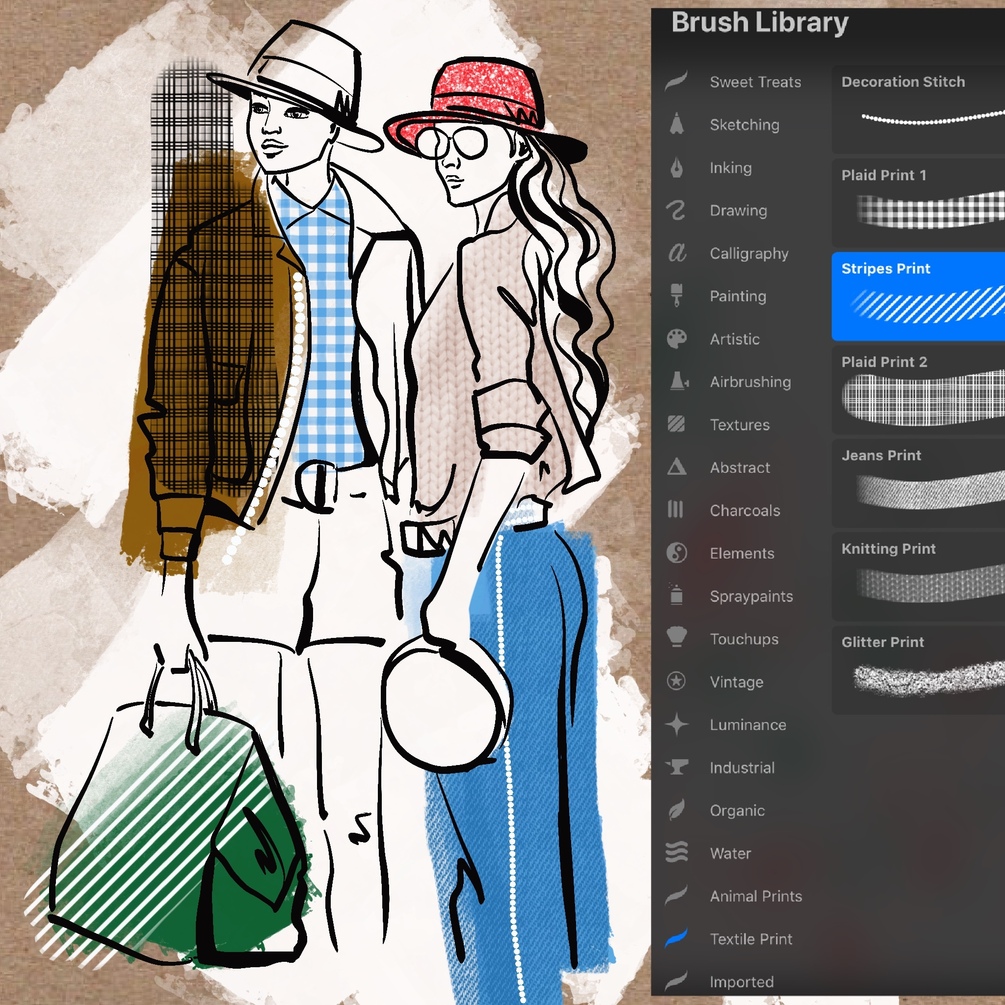Choose the Glitter Print brush
The height and width of the screenshot is (1005, 1005).
[x=918, y=670]
